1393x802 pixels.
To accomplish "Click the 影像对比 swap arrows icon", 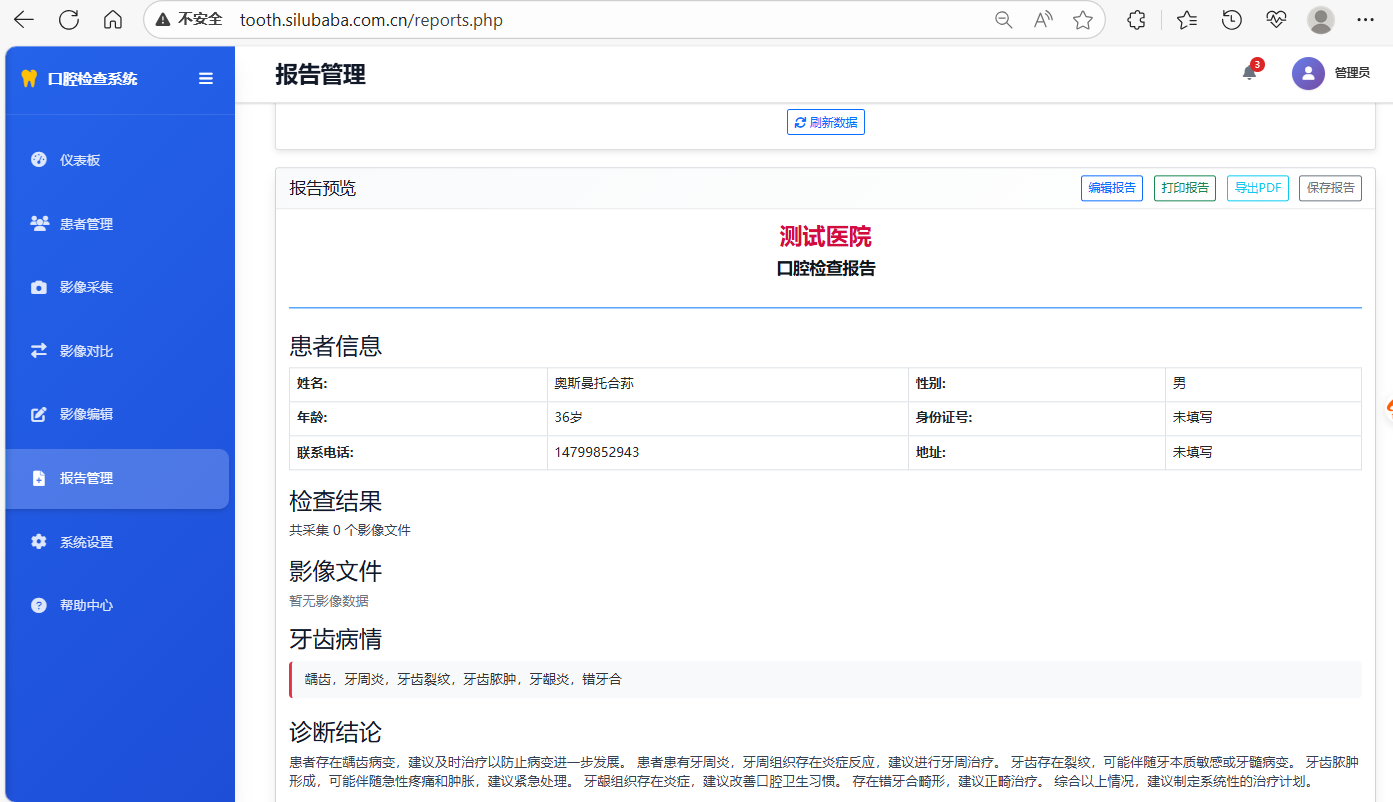I will (x=39, y=351).
